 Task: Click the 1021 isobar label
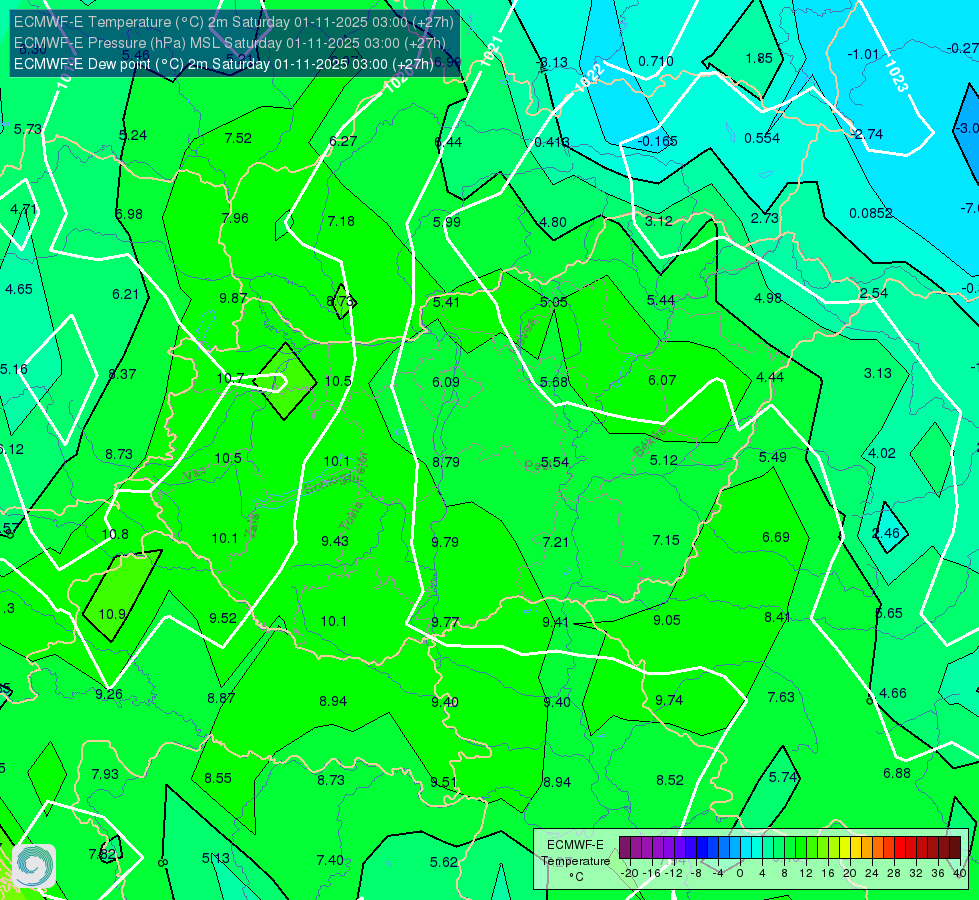[491, 51]
